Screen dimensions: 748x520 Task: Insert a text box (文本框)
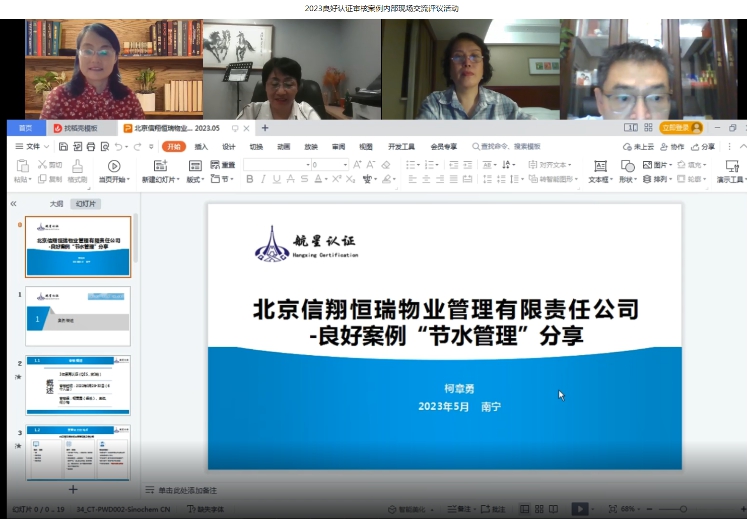[x=599, y=171]
